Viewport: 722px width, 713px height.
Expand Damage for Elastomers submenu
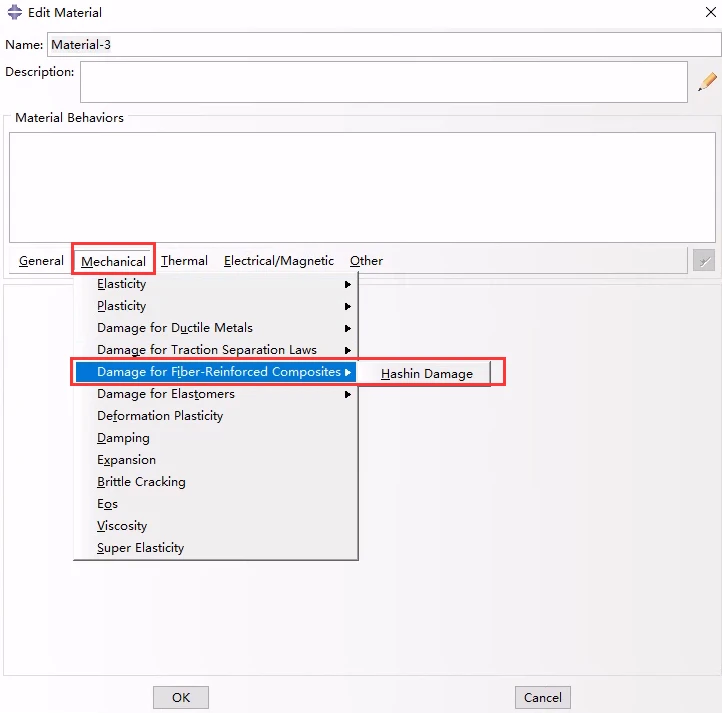point(216,394)
